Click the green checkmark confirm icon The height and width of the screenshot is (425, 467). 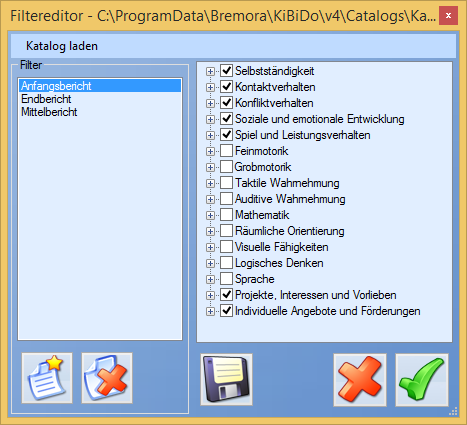click(x=422, y=380)
